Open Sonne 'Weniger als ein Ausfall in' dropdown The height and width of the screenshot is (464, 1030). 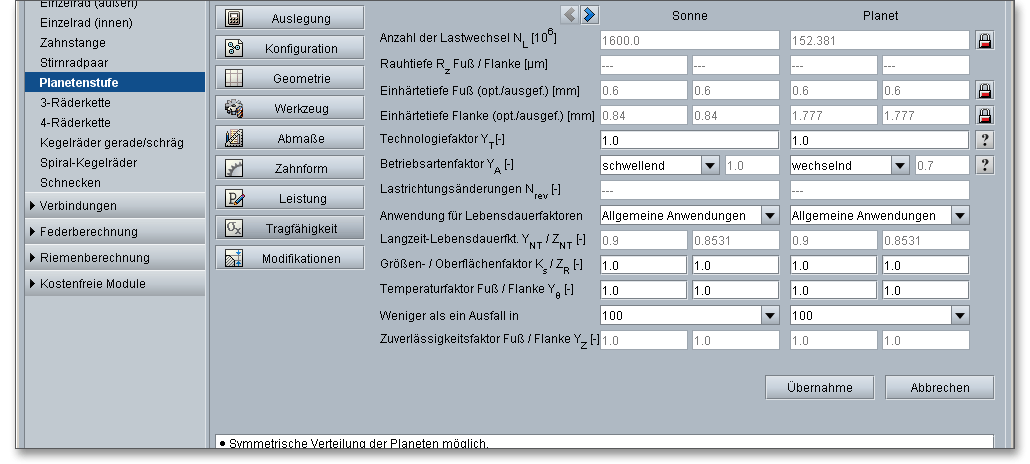(770, 315)
